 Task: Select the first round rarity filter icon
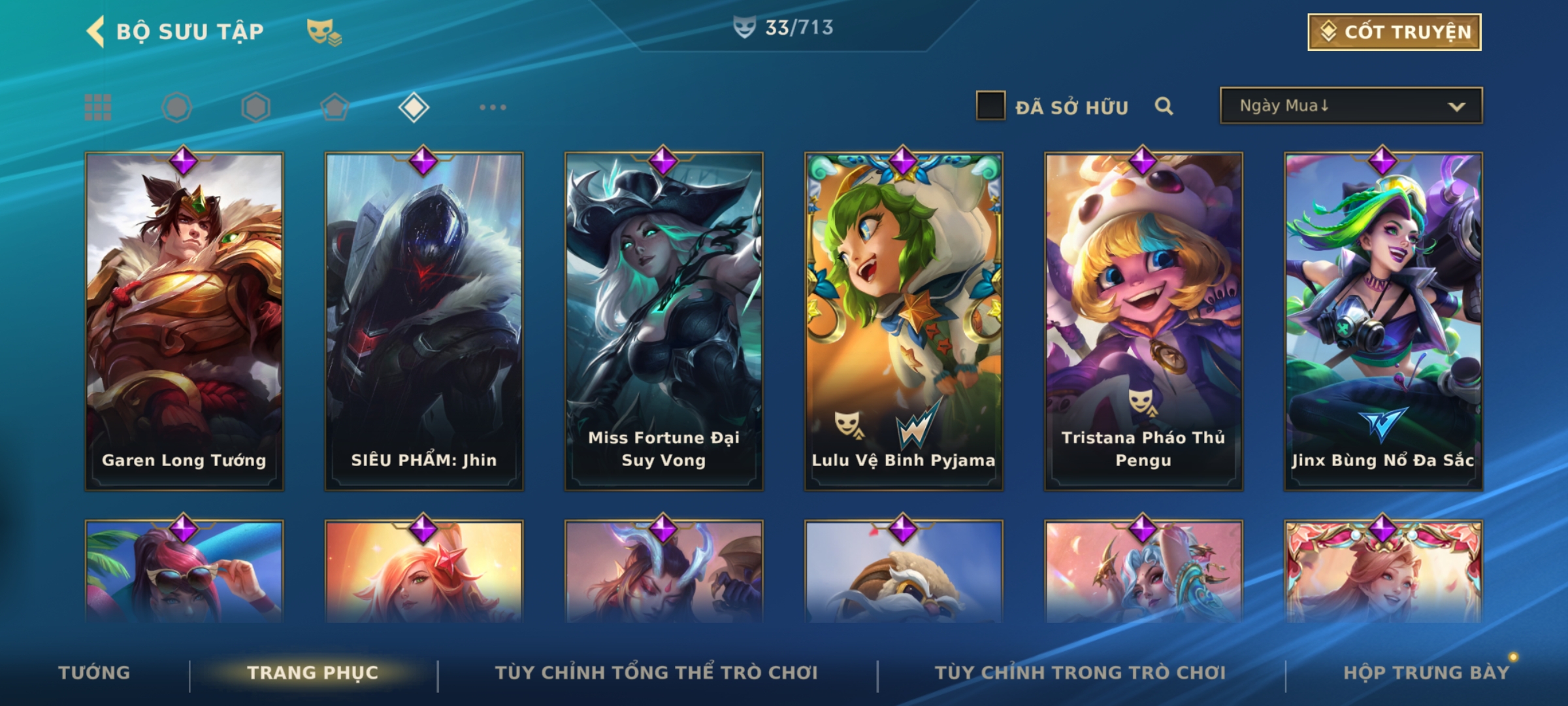click(177, 107)
